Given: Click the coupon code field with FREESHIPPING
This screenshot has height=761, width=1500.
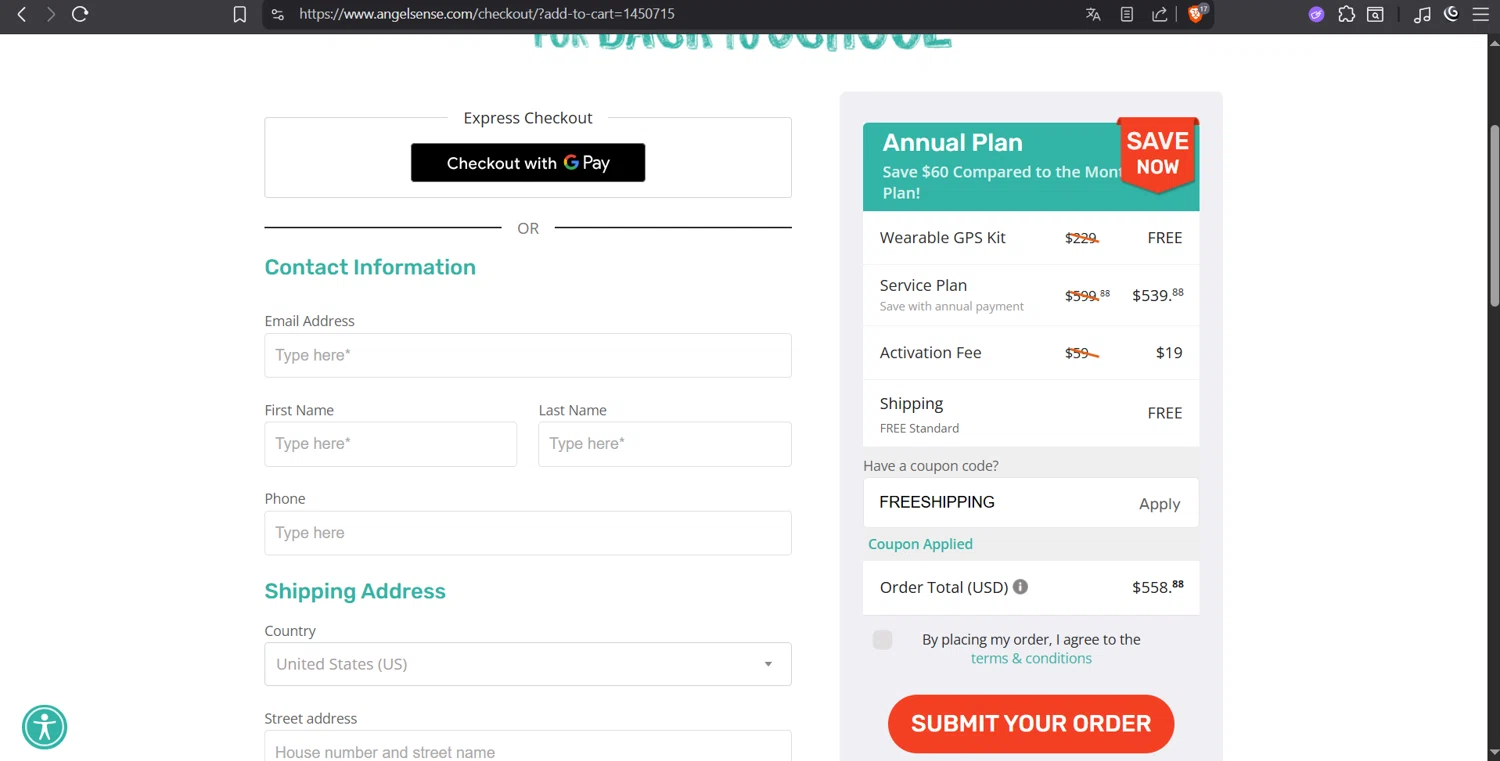Looking at the screenshot, I should [995, 502].
